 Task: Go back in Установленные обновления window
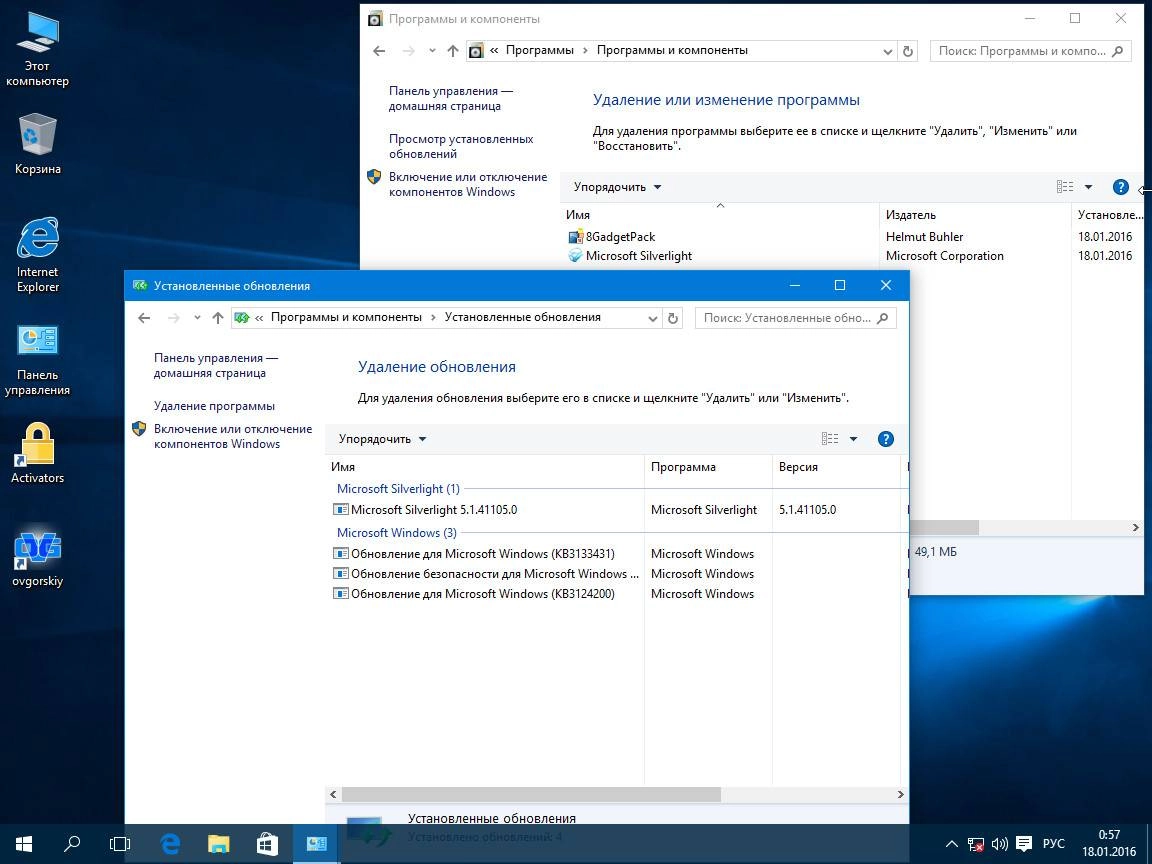(x=144, y=317)
